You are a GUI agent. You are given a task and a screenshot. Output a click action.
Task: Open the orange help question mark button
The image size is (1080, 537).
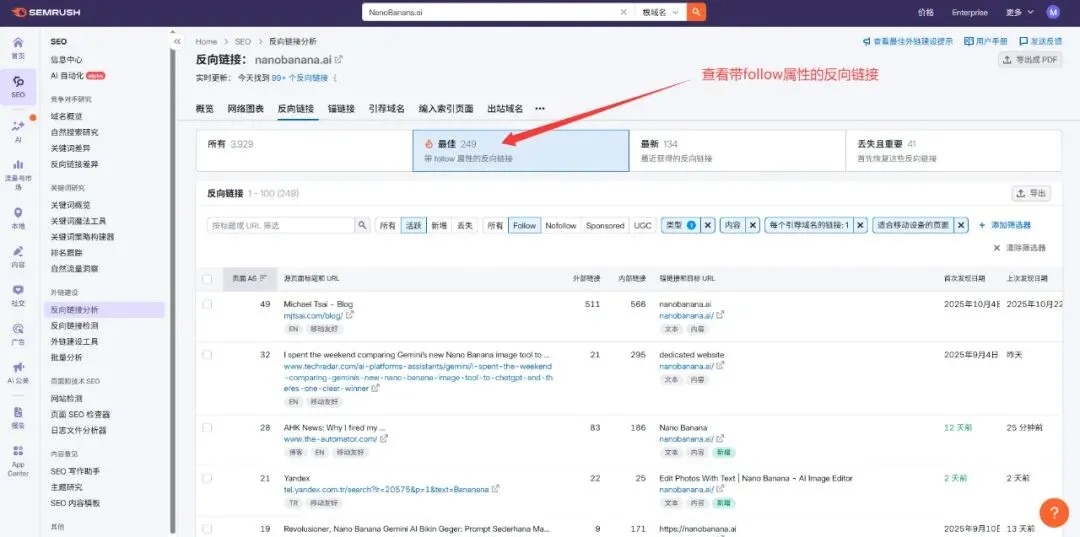pyautogui.click(x=1054, y=512)
